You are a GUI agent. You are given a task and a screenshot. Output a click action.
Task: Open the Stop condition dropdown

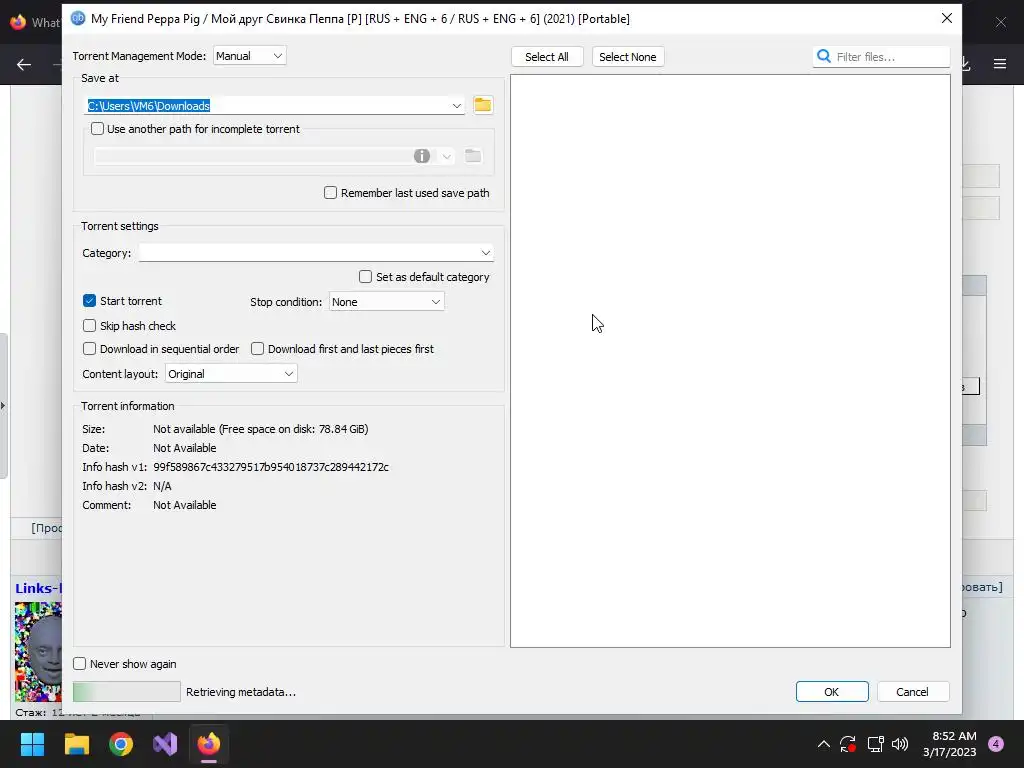point(387,302)
